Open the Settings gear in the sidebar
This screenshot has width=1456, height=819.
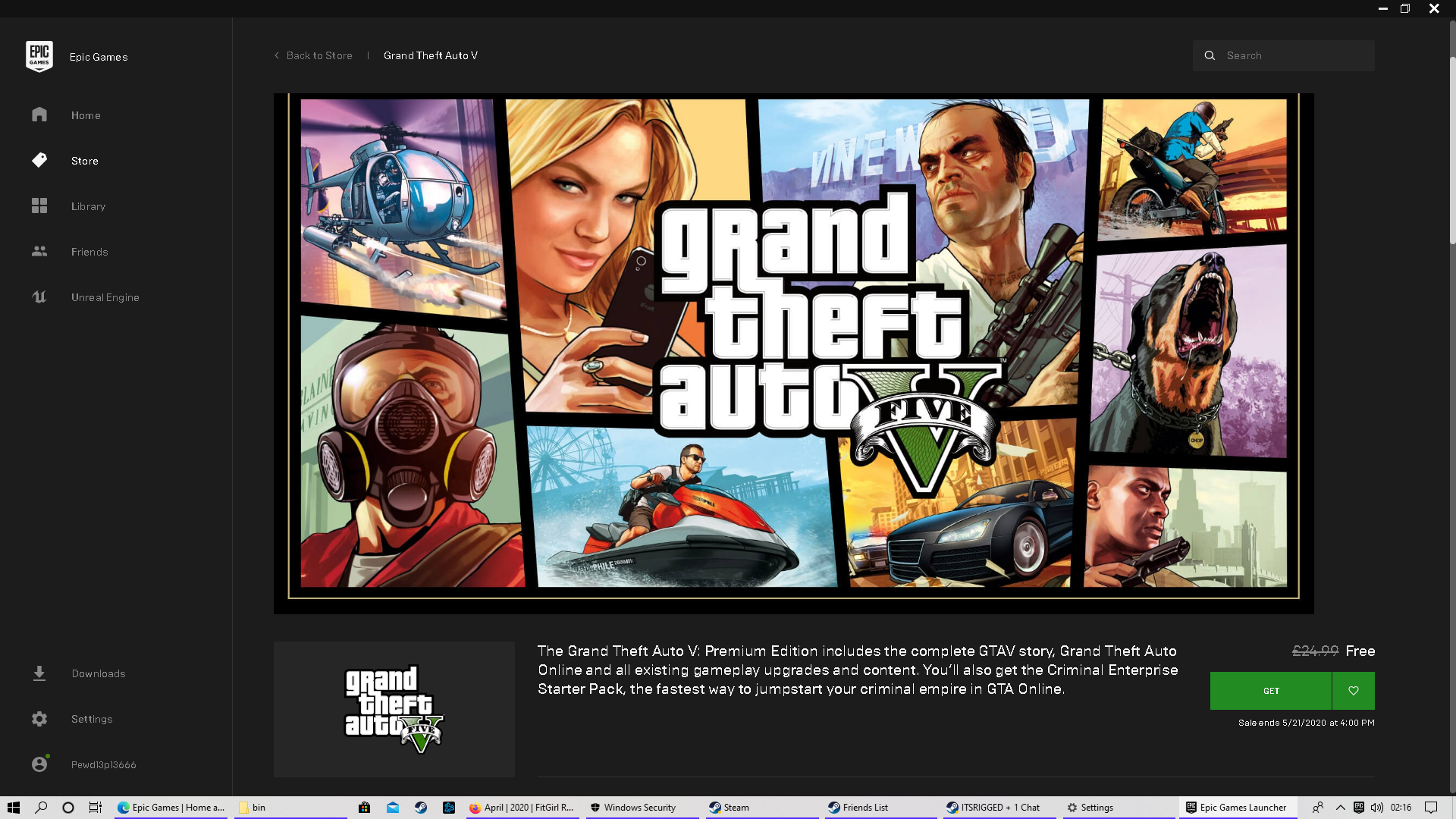pos(39,719)
